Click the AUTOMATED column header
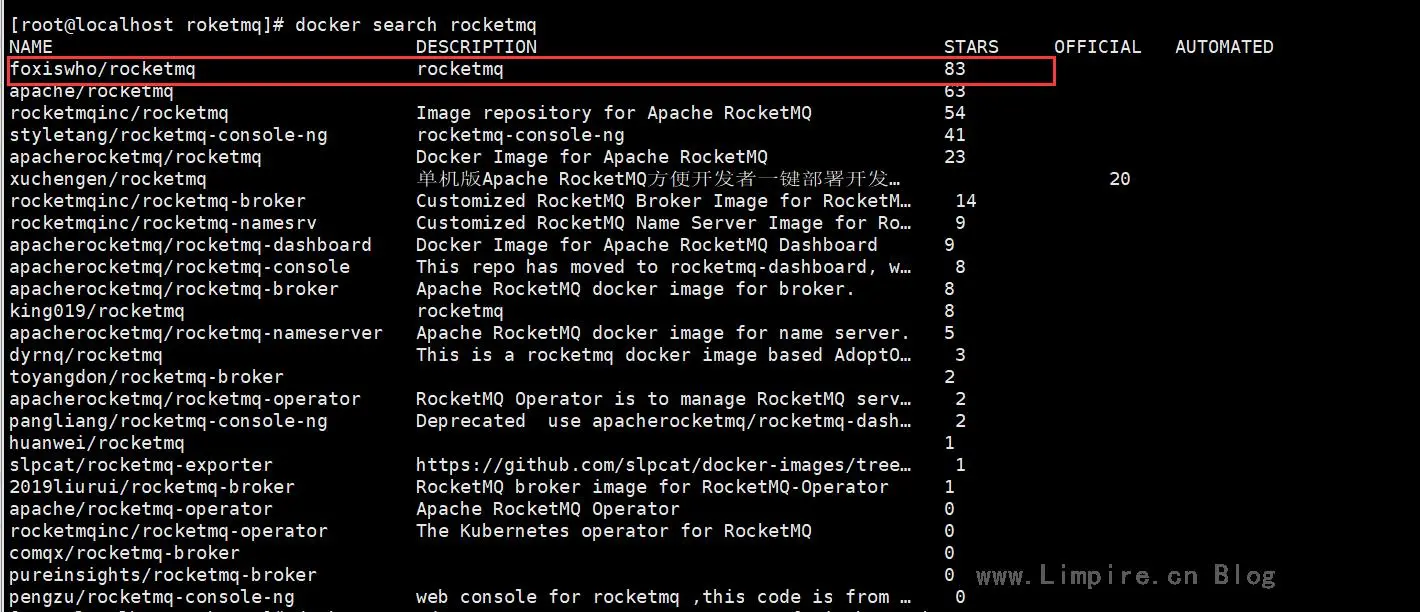 1224,46
